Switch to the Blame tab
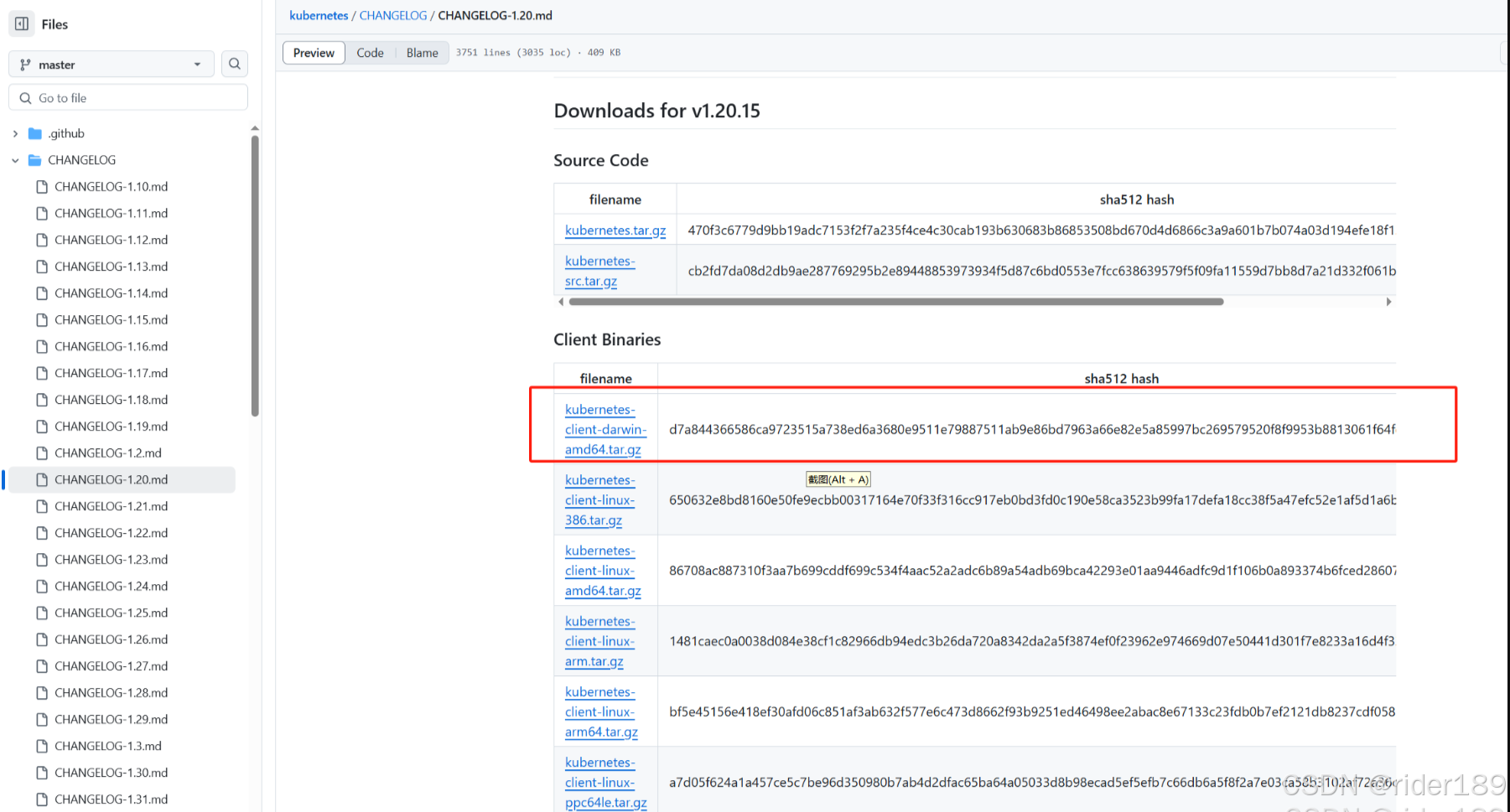1510x812 pixels. click(x=423, y=53)
